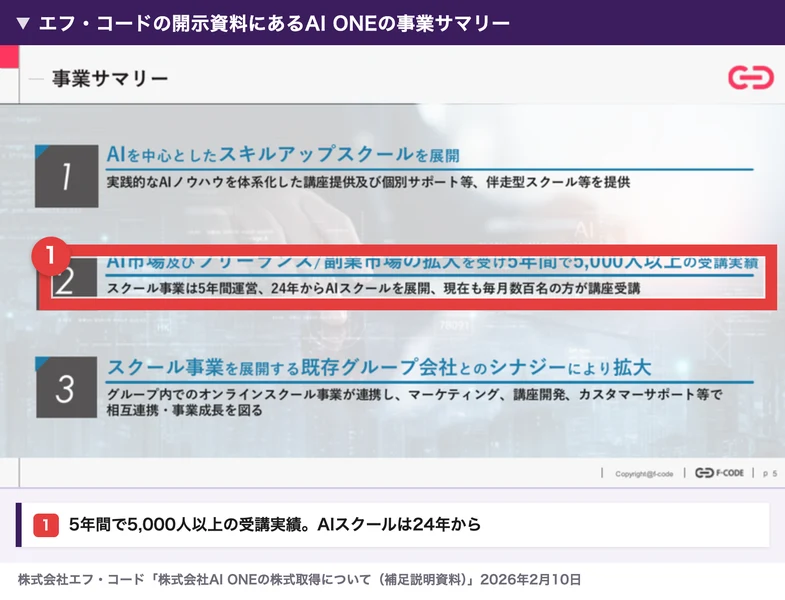Click the 事業サマリー slide heading
Viewport: 785px width, 600px height.
click(x=110, y=79)
